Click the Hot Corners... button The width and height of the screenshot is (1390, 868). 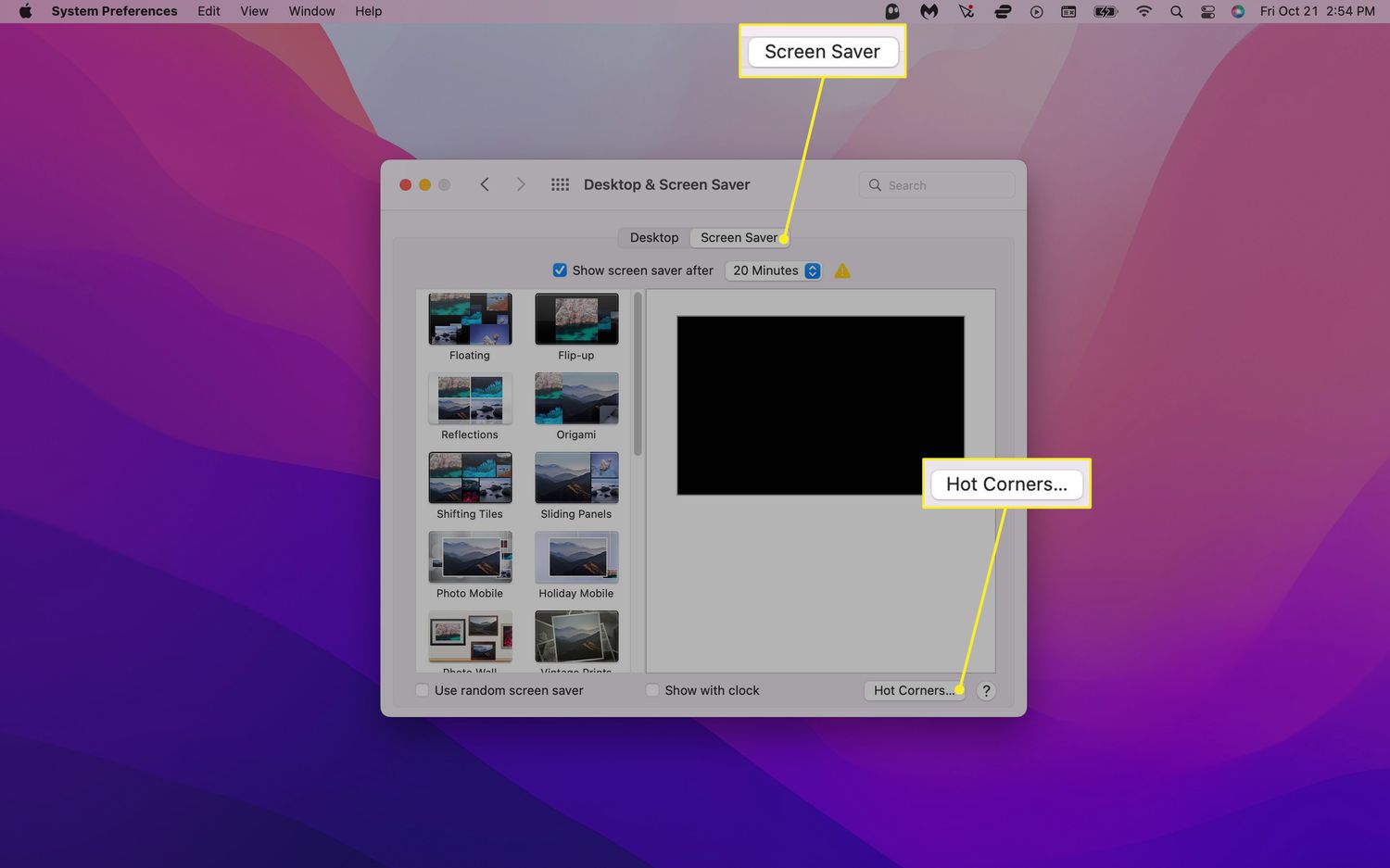coord(914,690)
